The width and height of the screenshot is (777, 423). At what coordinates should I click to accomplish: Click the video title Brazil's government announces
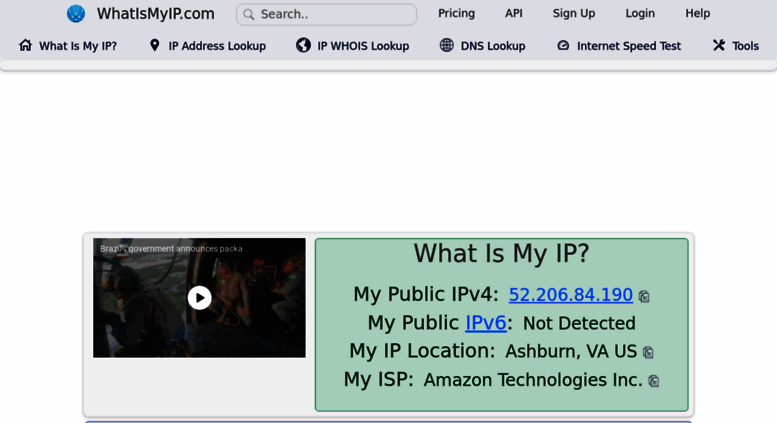pos(173,249)
